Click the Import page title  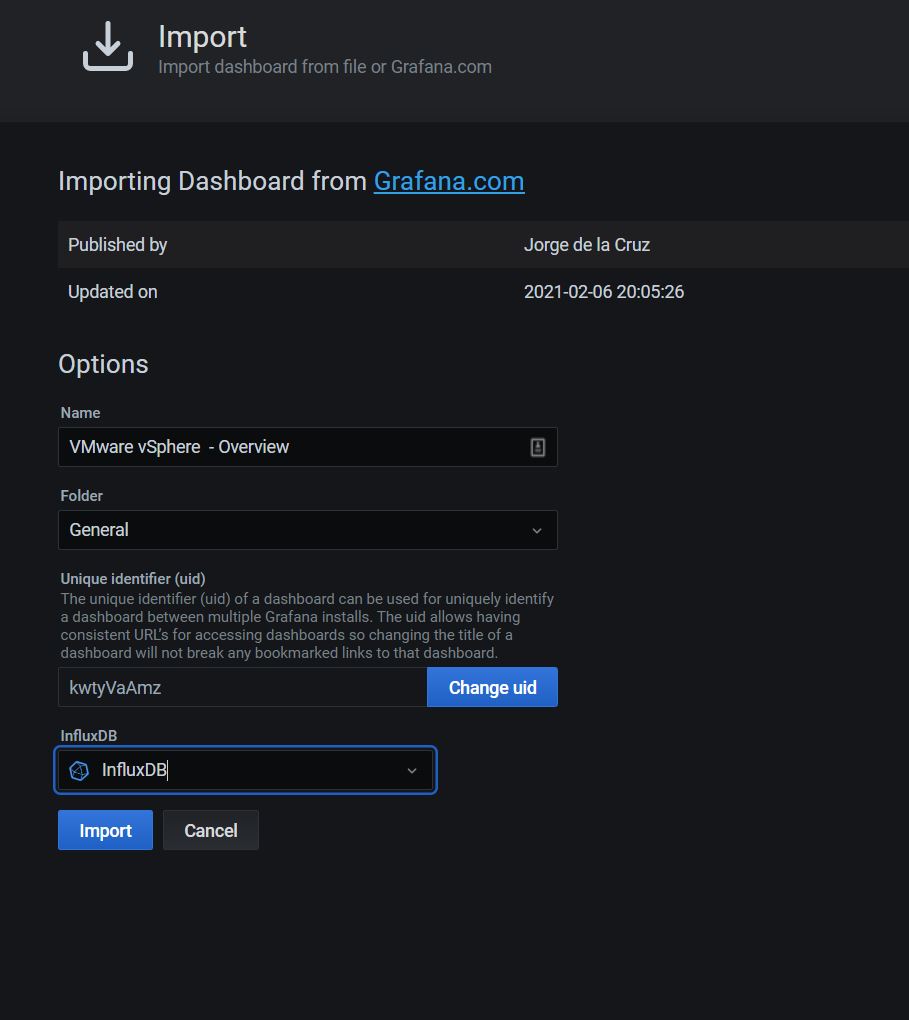[x=202, y=36]
